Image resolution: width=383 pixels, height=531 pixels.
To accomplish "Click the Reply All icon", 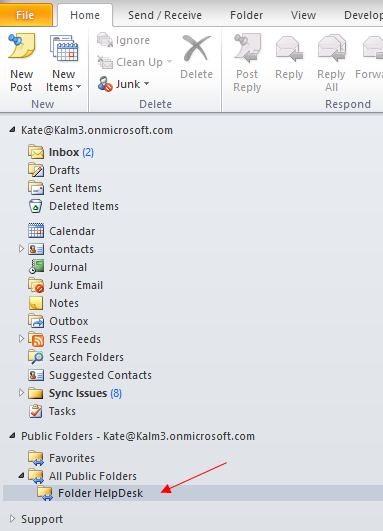I will coord(332,48).
